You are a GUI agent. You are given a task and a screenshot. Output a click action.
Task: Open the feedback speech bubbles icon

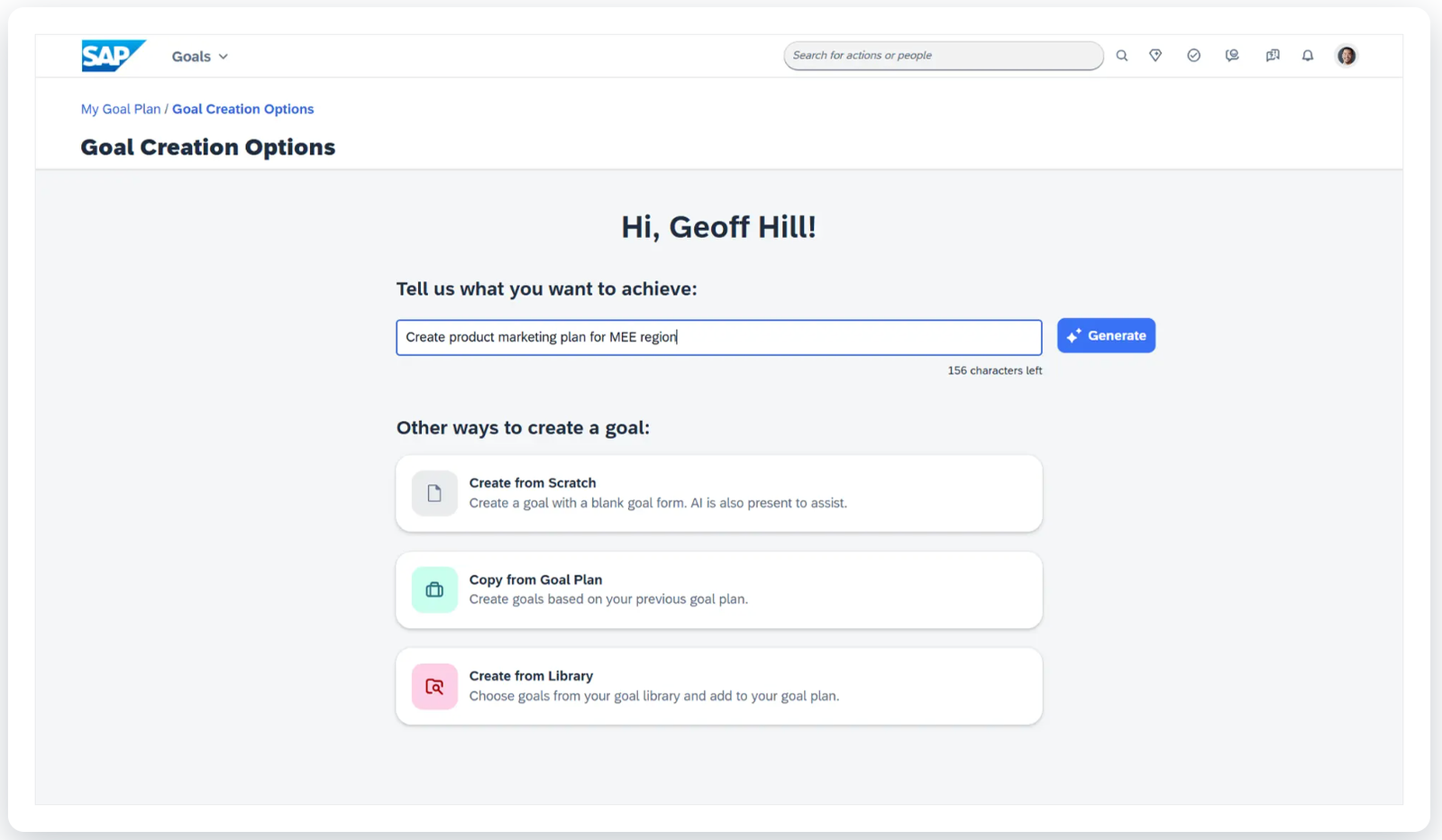coord(1272,56)
